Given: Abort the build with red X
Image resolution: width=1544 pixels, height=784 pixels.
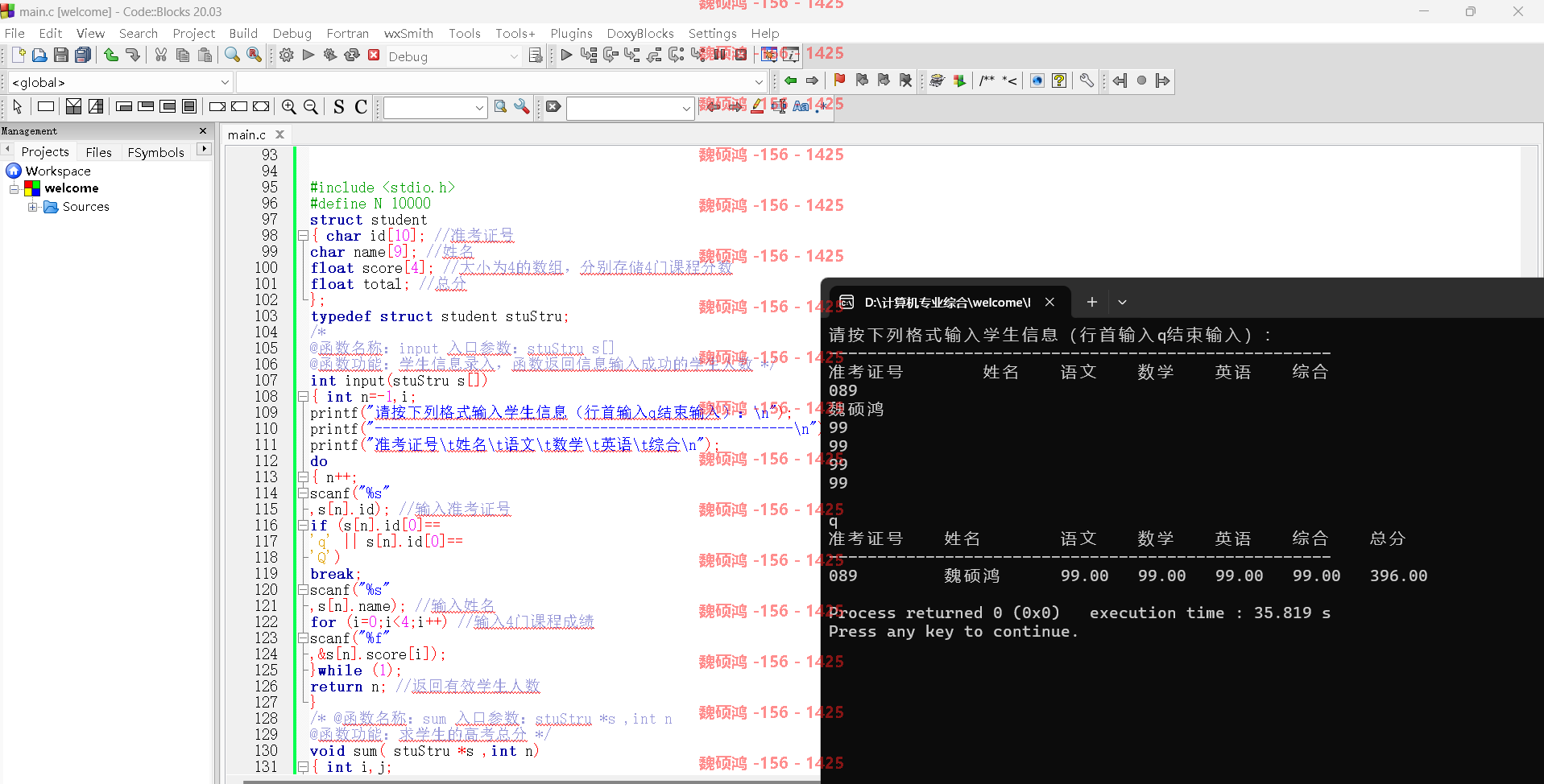Looking at the screenshot, I should point(374,55).
